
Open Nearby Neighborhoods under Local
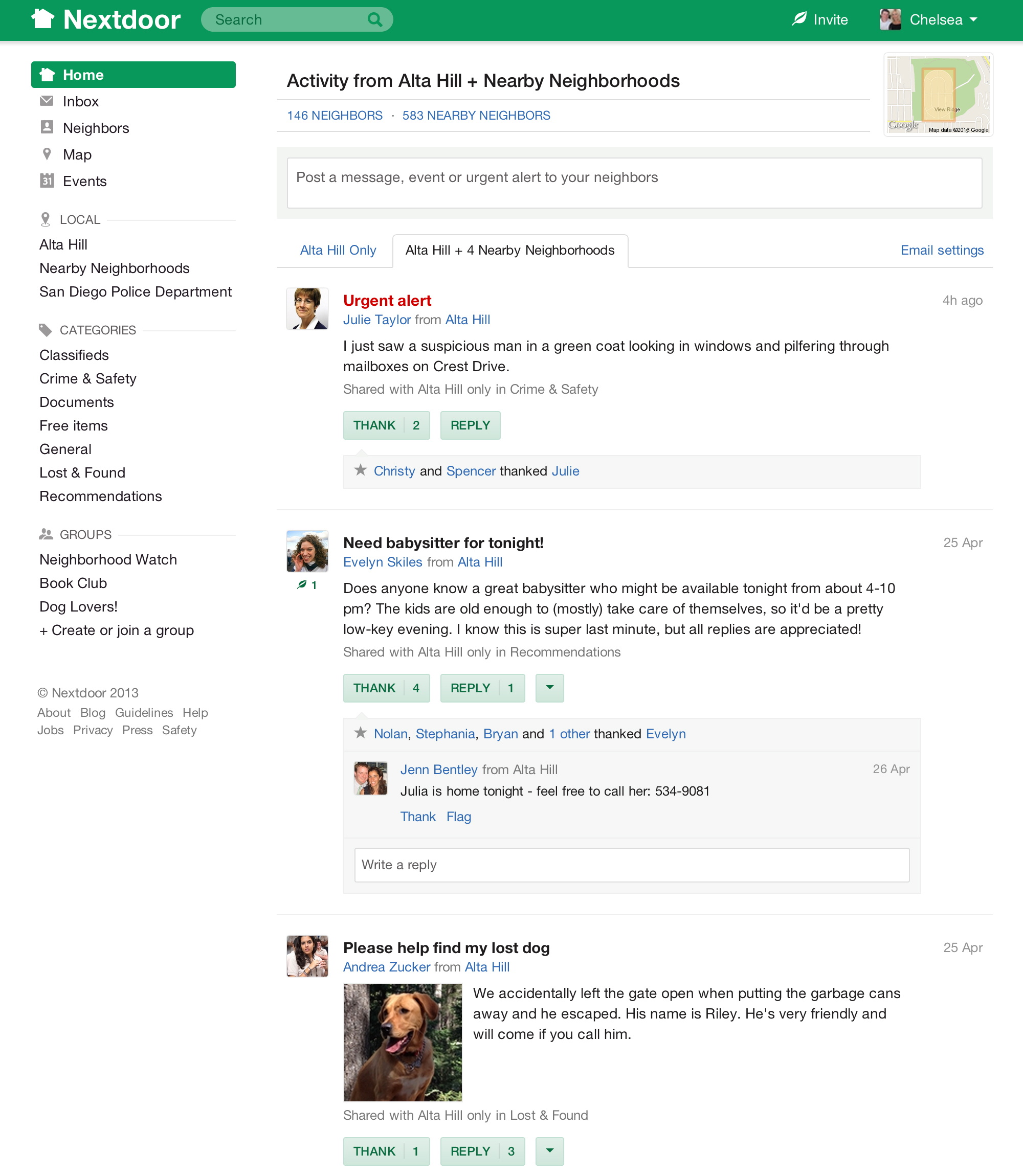(114, 267)
